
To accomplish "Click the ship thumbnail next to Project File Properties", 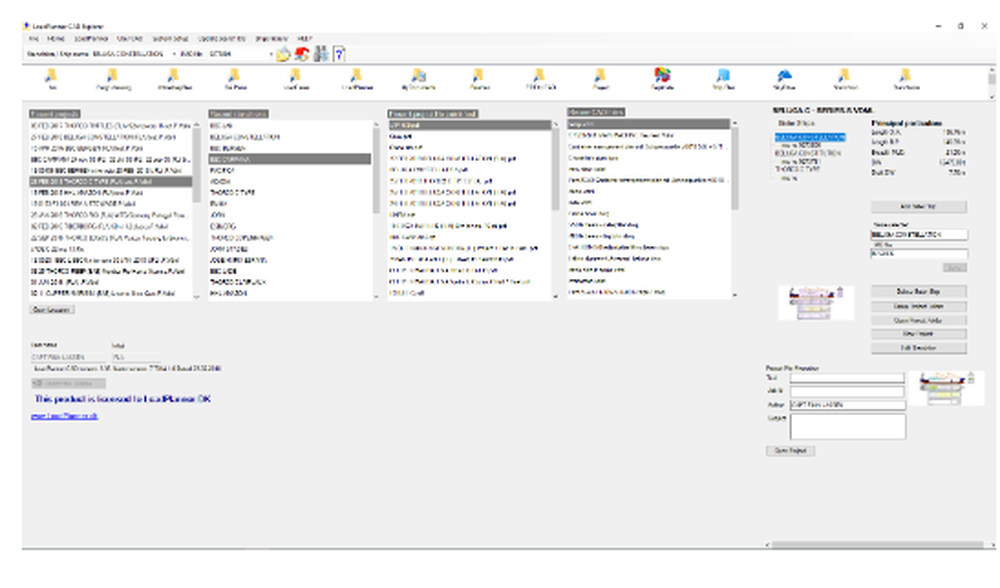I will tap(946, 388).
